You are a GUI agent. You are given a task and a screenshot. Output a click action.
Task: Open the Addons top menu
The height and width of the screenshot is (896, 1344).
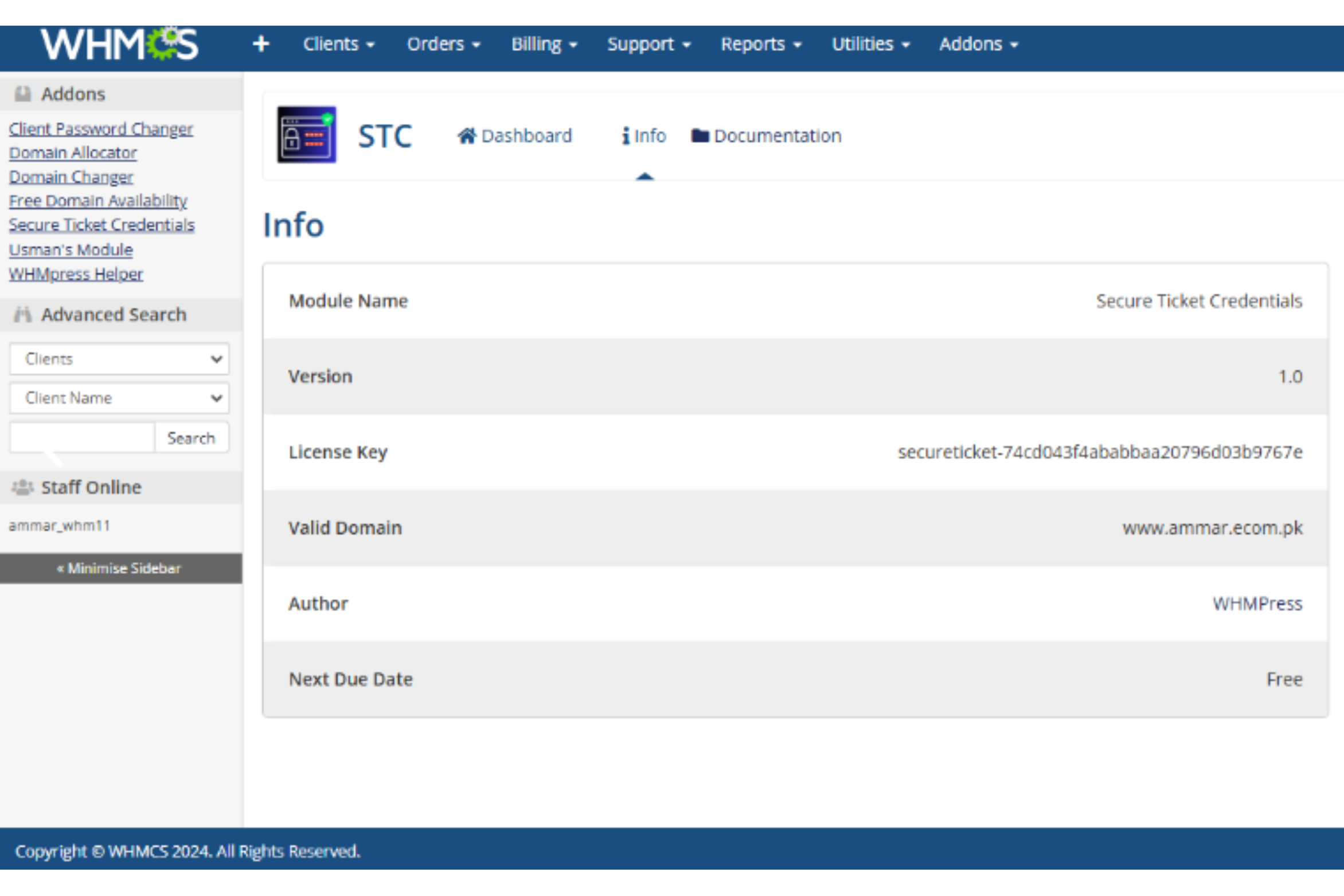[x=978, y=44]
